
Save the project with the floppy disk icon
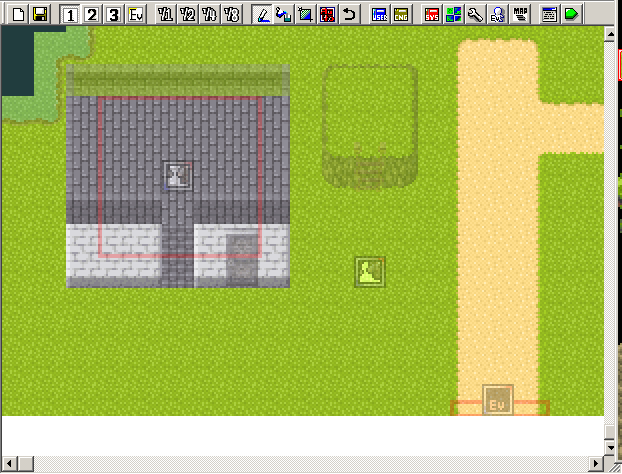(40, 14)
